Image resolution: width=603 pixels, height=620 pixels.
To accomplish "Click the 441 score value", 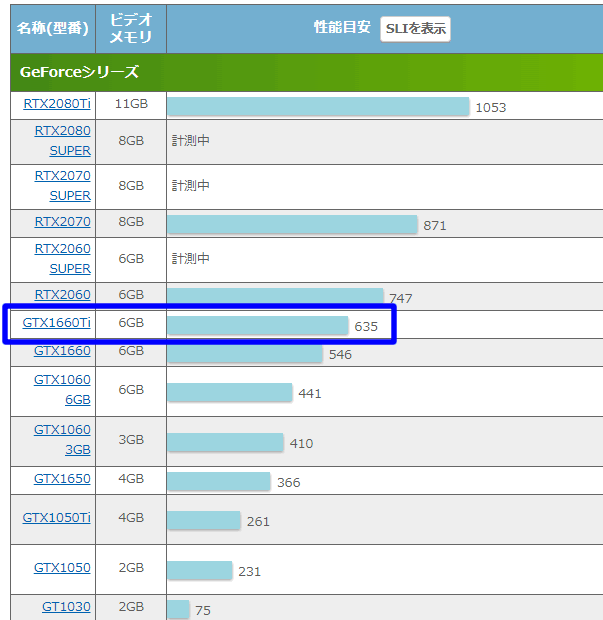I will pos(310,394).
